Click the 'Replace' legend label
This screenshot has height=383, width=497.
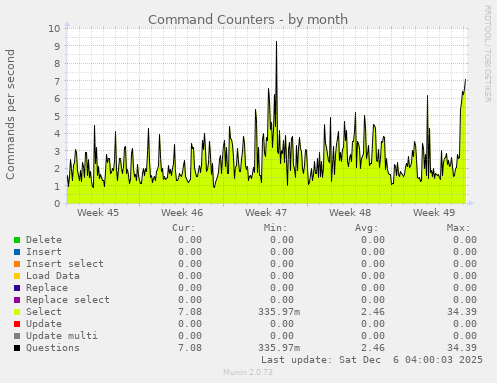tap(47, 288)
